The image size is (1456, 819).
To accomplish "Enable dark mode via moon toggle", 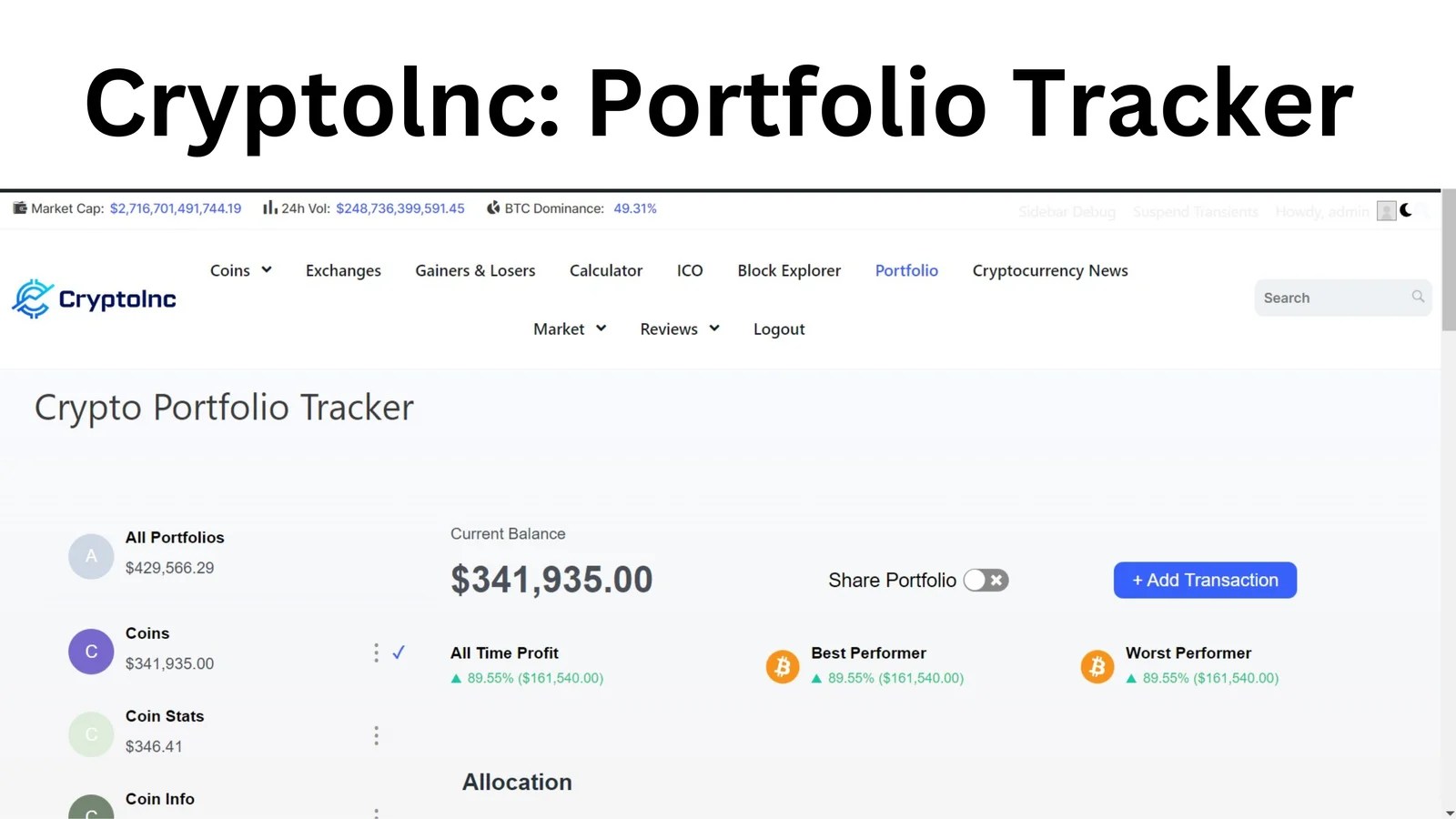I will coord(1408,209).
